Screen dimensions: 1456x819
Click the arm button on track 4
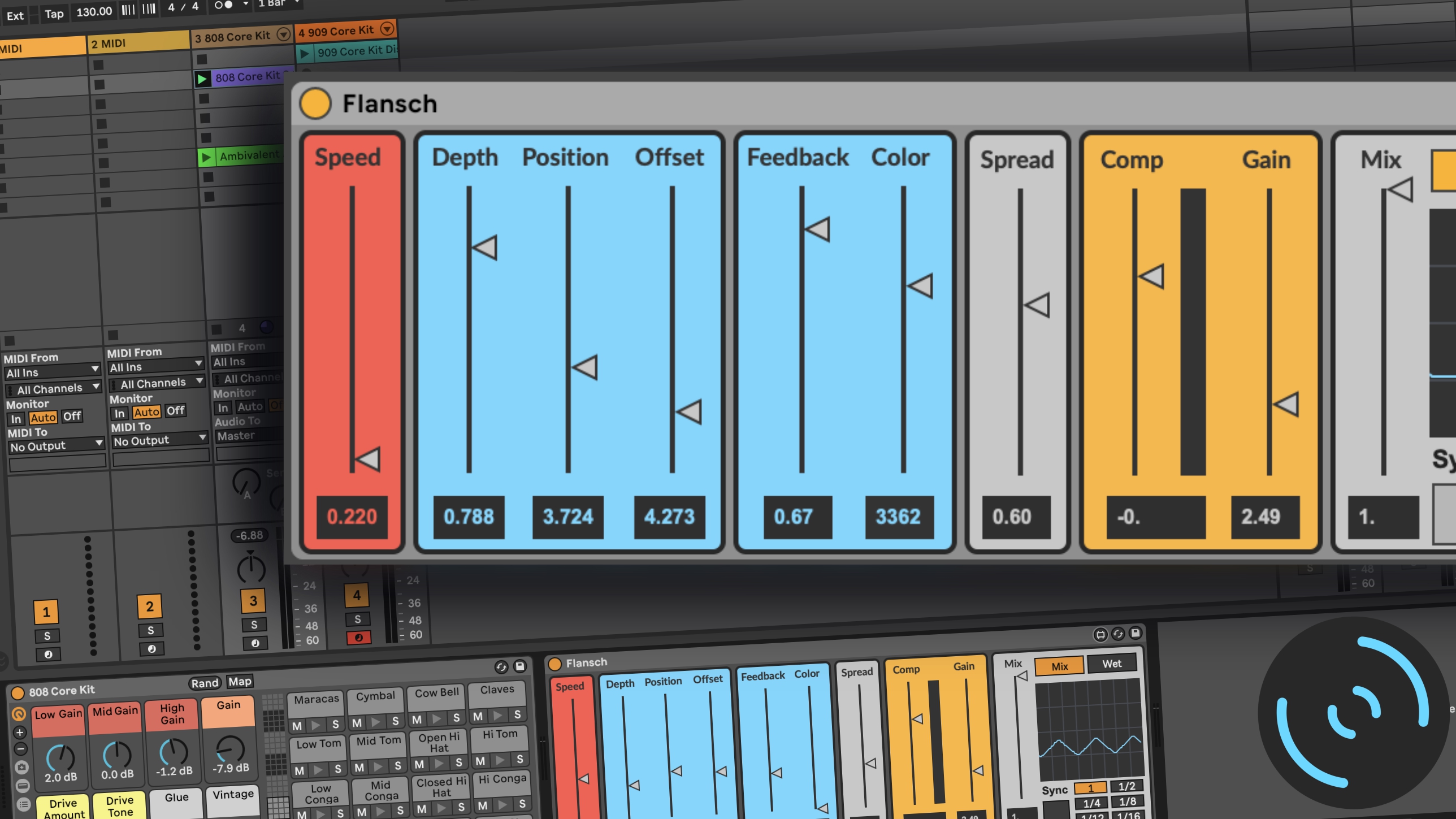pos(358,638)
